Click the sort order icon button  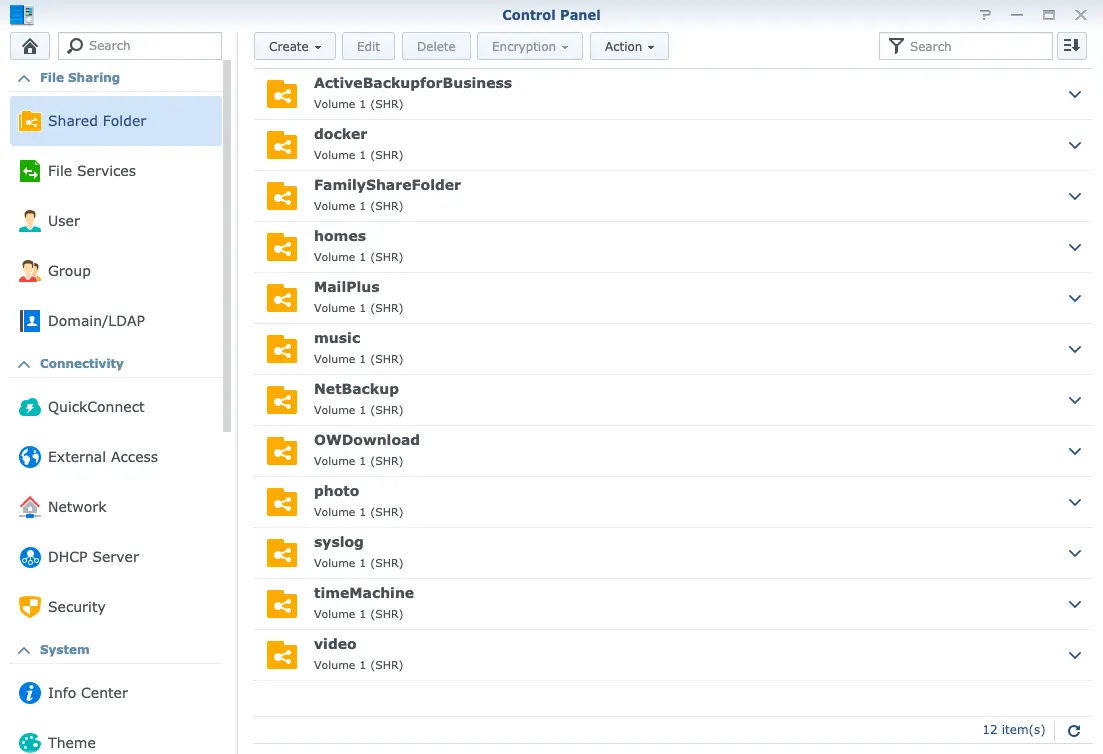(x=1072, y=46)
